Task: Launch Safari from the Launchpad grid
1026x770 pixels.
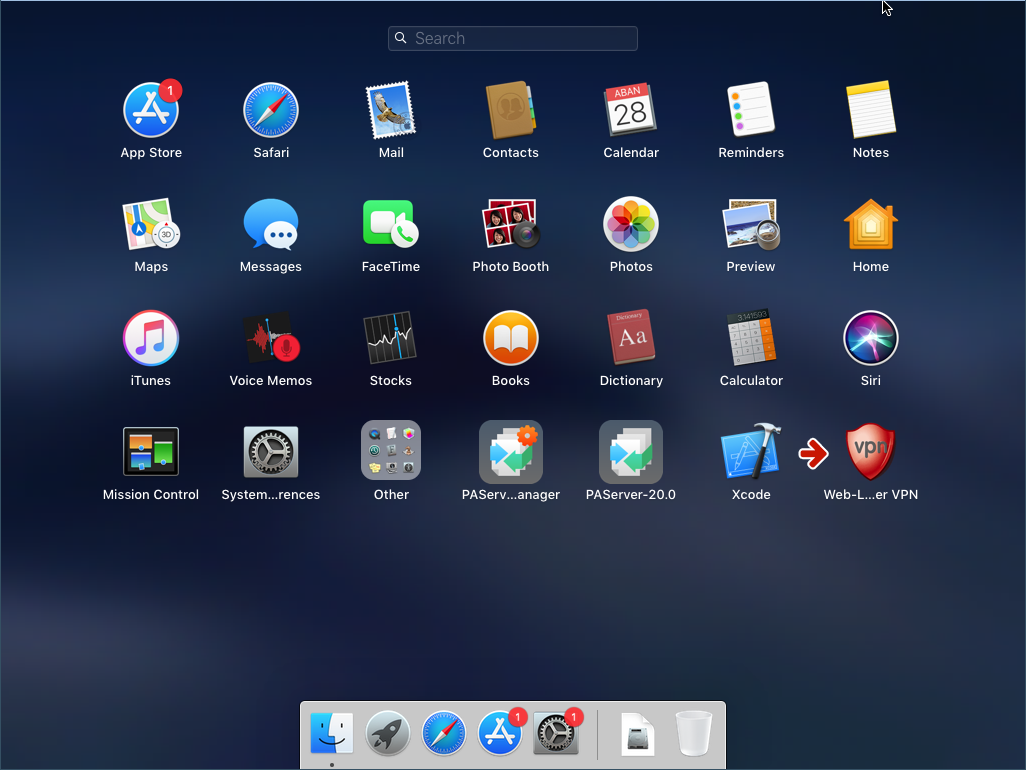Action: point(271,110)
